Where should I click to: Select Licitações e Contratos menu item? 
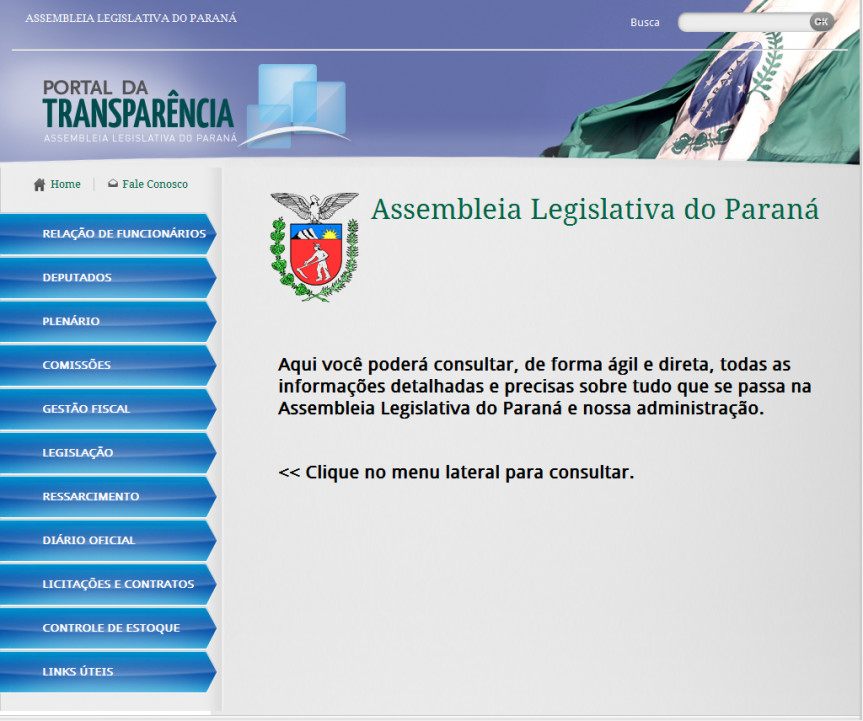coord(118,584)
